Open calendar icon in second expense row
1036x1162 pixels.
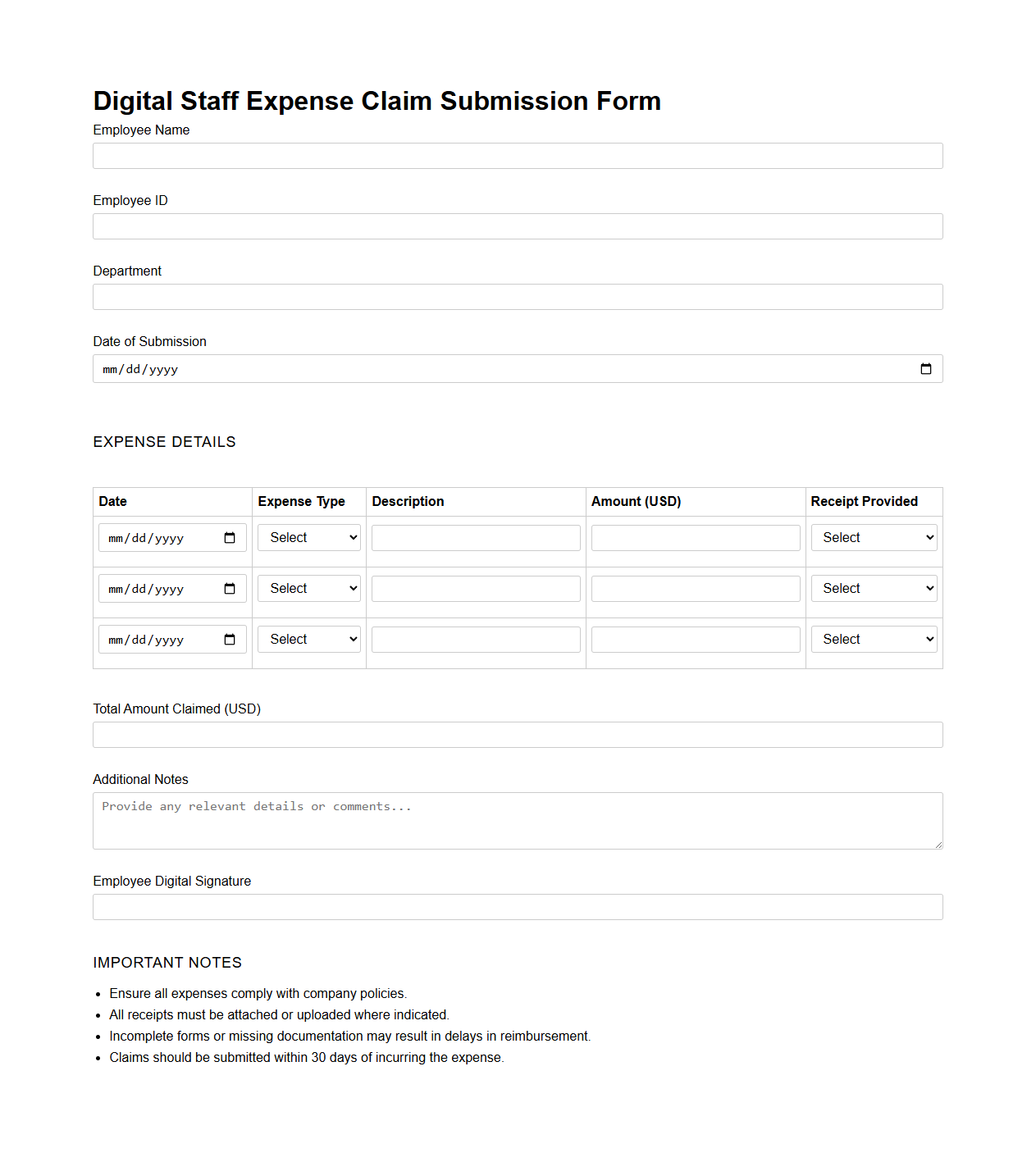(230, 589)
